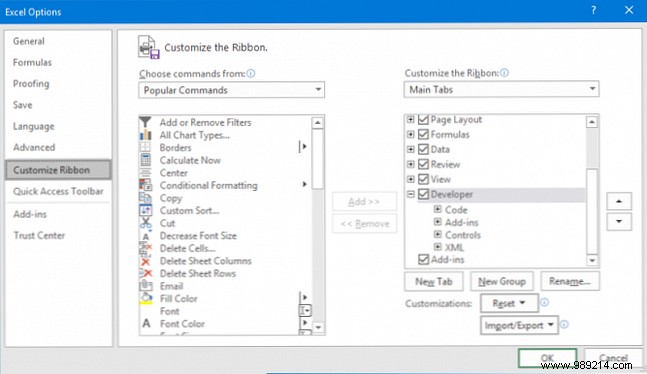Collapse the Developer tree node
The width and height of the screenshot is (647, 374).
click(x=410, y=194)
